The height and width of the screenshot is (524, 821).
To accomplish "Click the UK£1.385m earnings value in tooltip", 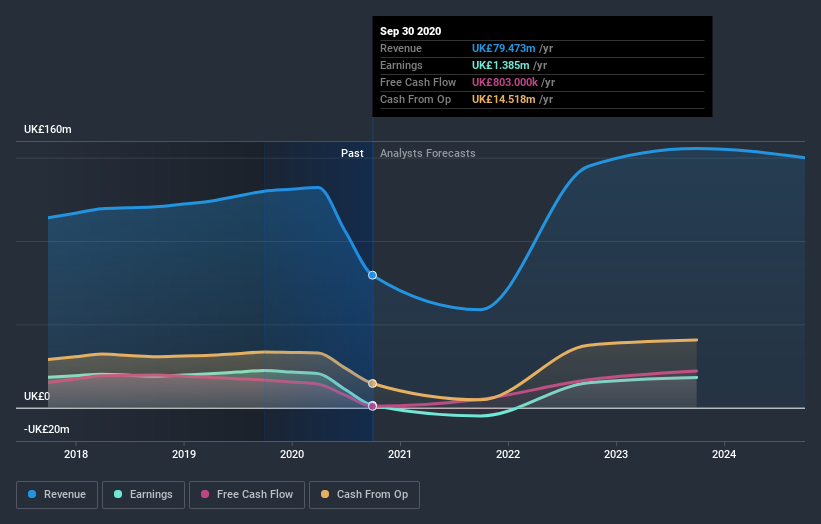I will tap(501, 65).
